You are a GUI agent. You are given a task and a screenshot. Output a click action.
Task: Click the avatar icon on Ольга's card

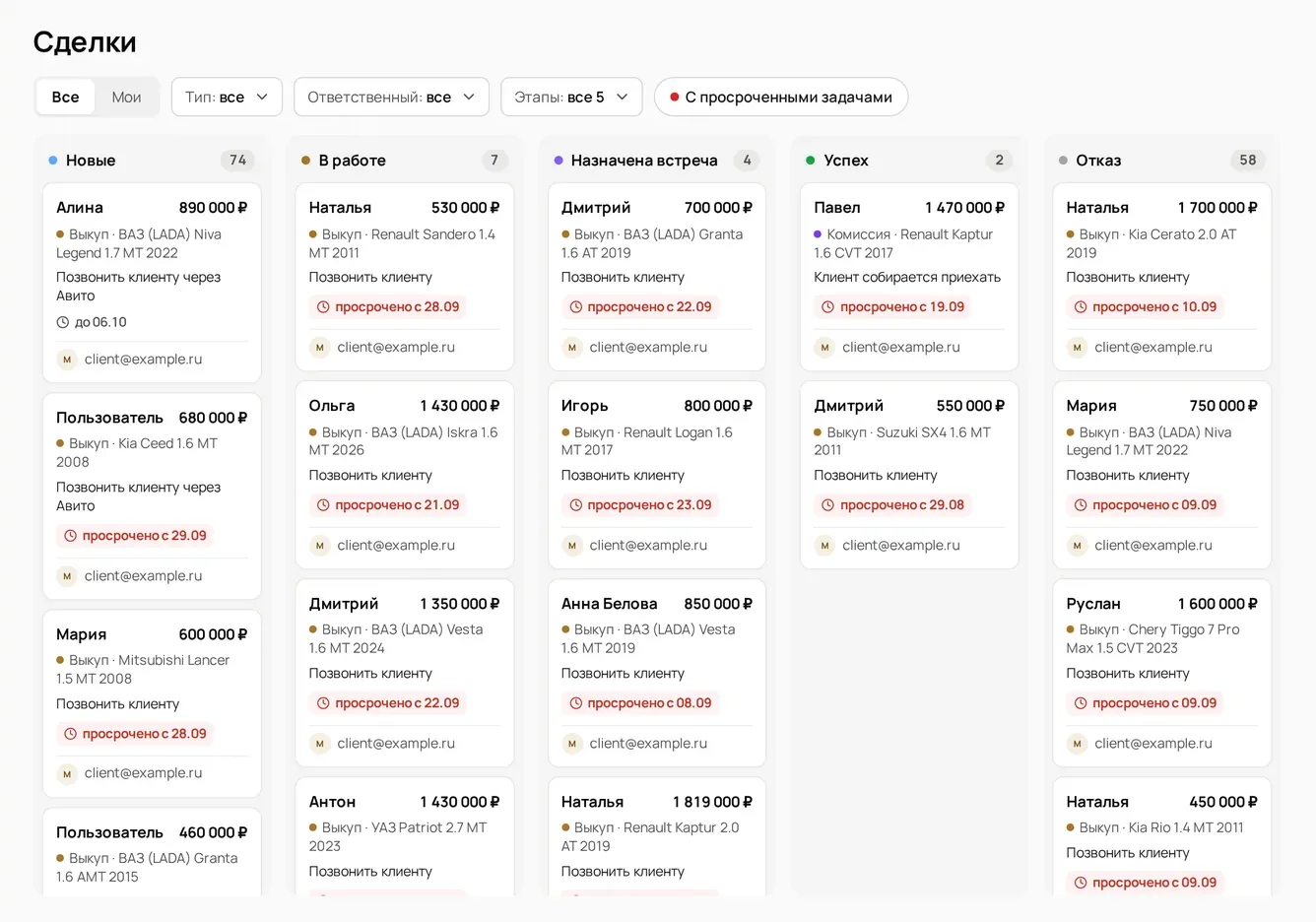(320, 545)
